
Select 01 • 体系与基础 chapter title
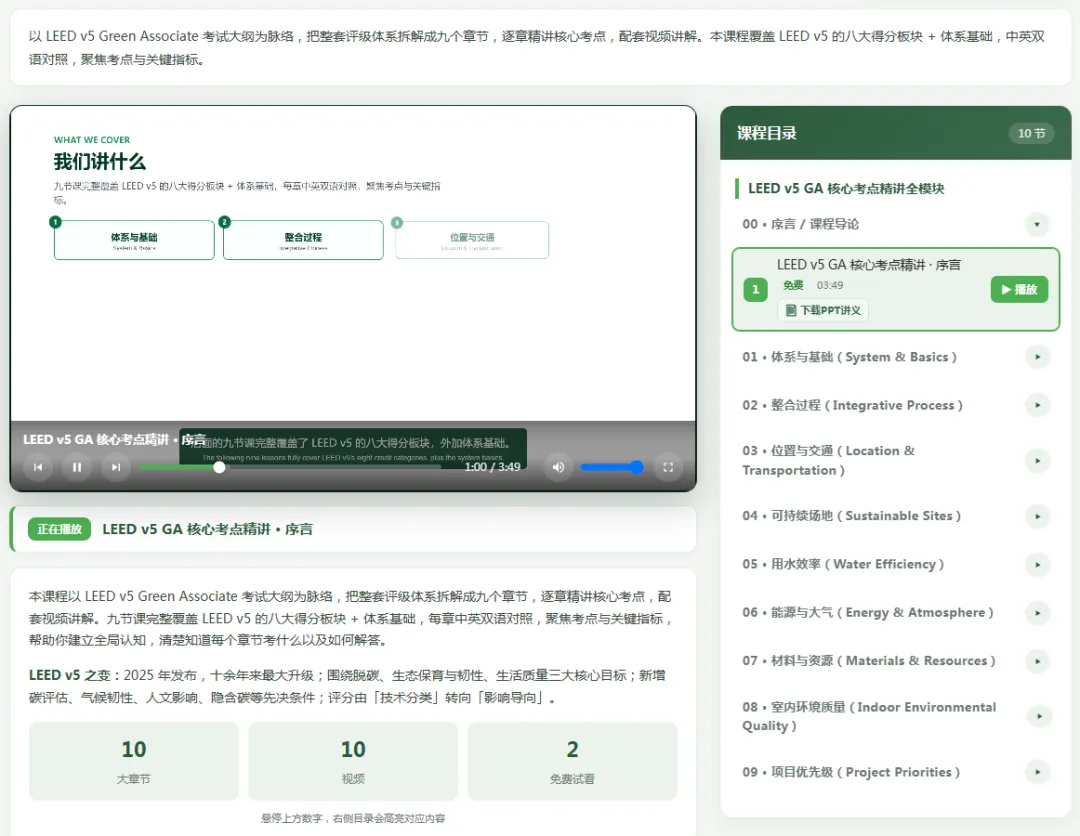[849, 357]
